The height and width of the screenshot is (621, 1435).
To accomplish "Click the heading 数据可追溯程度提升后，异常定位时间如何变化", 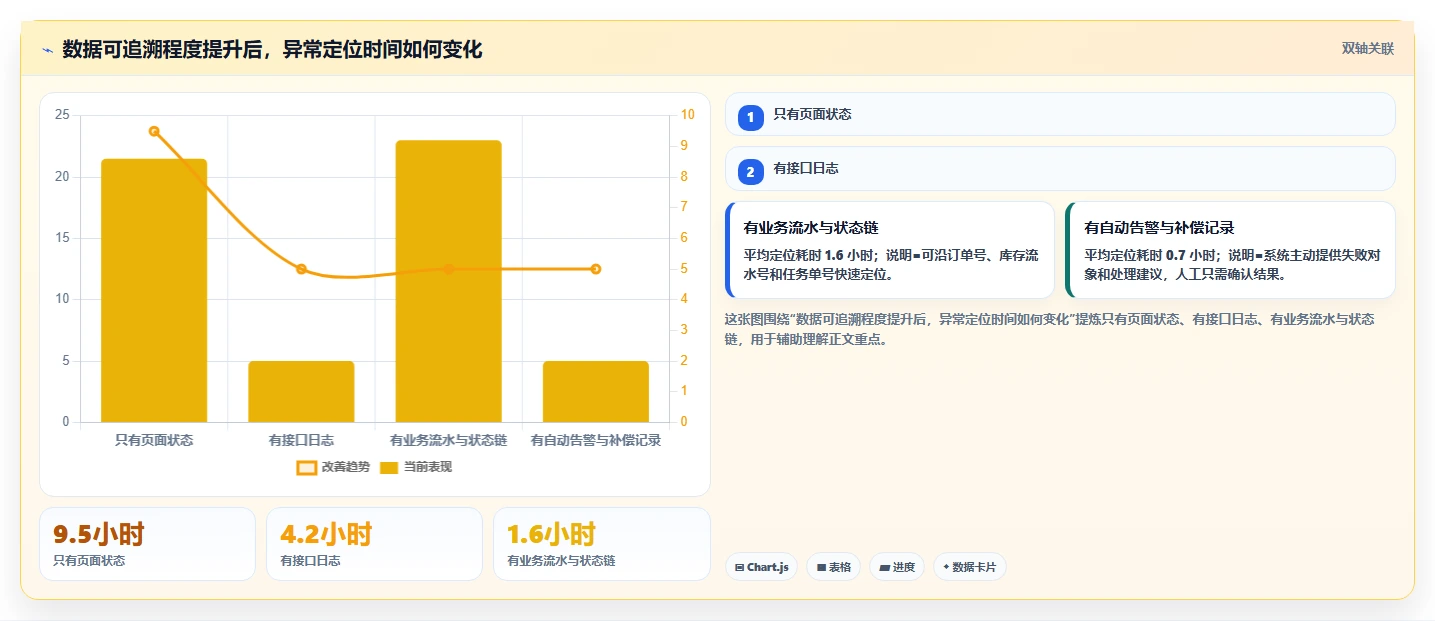I will pyautogui.click(x=272, y=50).
